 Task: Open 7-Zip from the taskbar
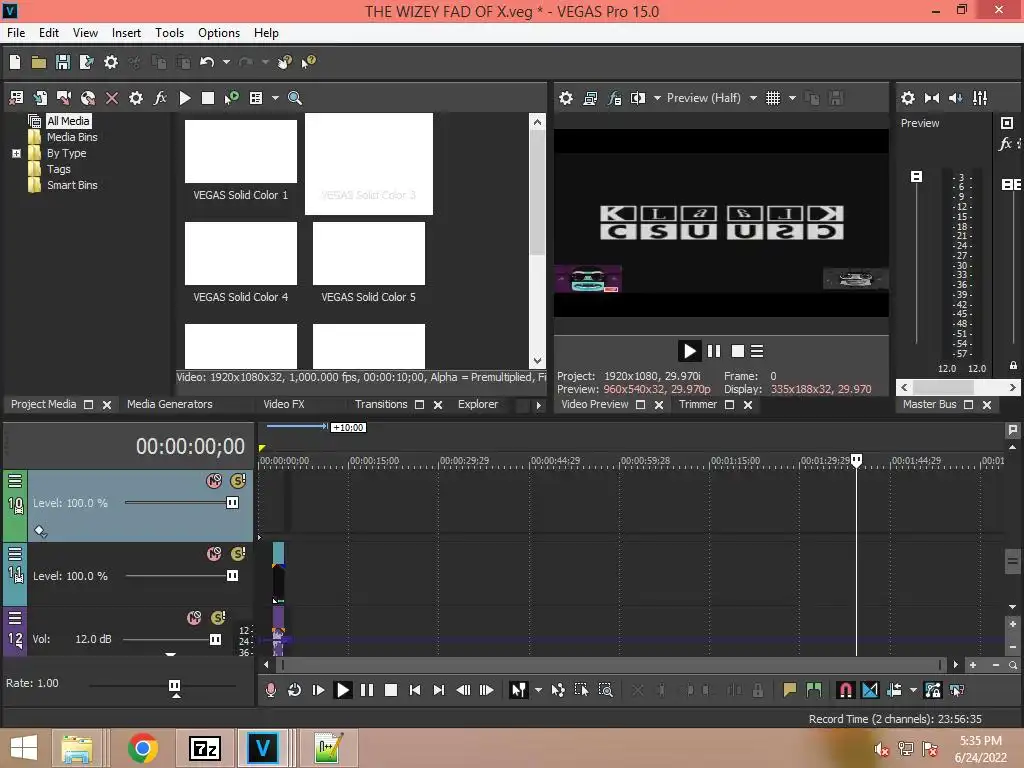(x=204, y=748)
